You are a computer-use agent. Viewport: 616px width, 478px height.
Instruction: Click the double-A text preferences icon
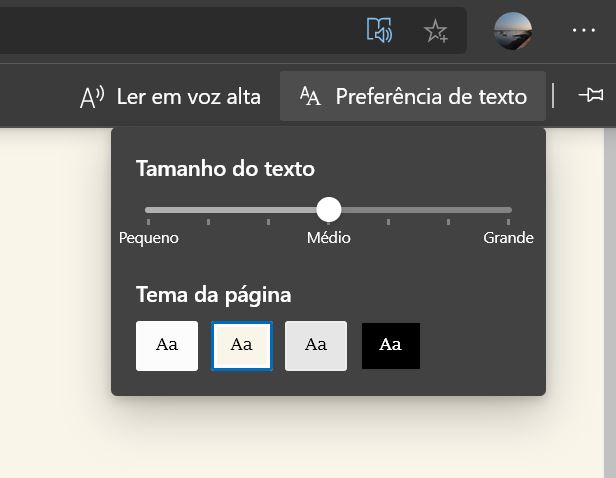click(310, 96)
